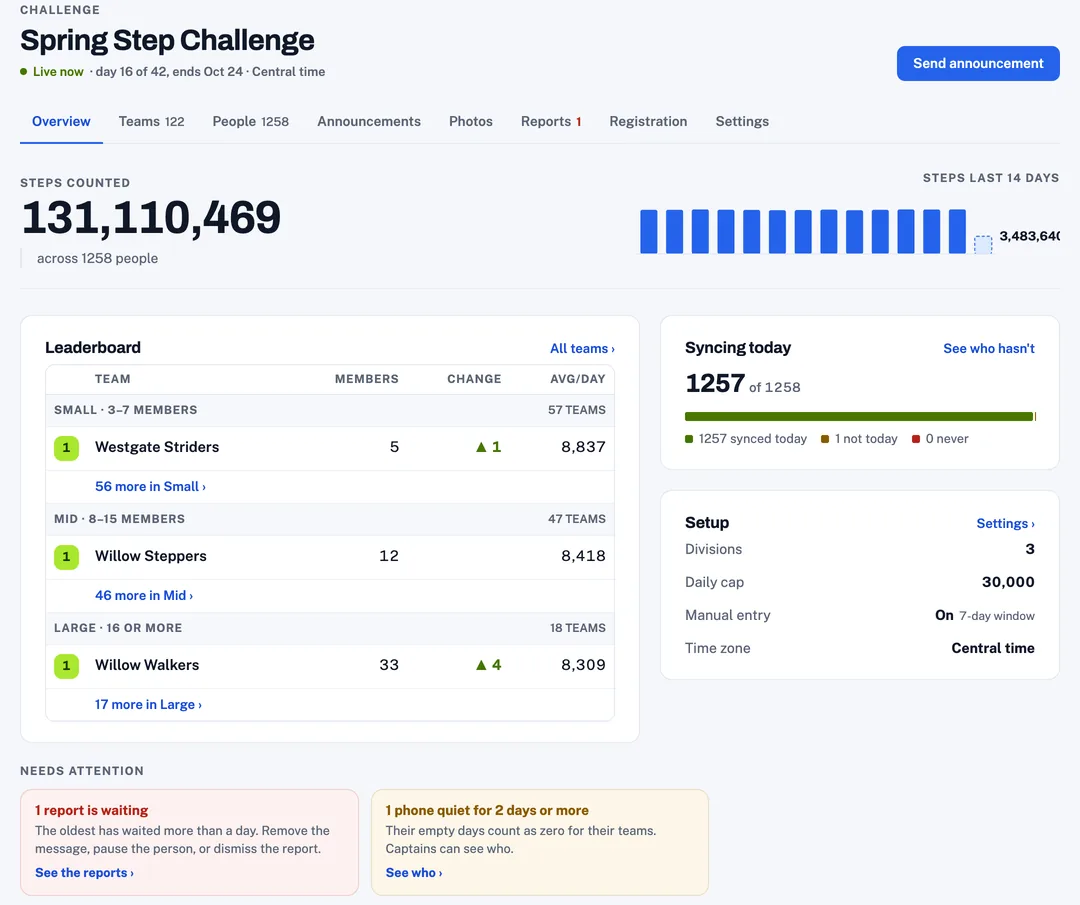
Task: Switch to the Overview tab
Action: tap(61, 121)
